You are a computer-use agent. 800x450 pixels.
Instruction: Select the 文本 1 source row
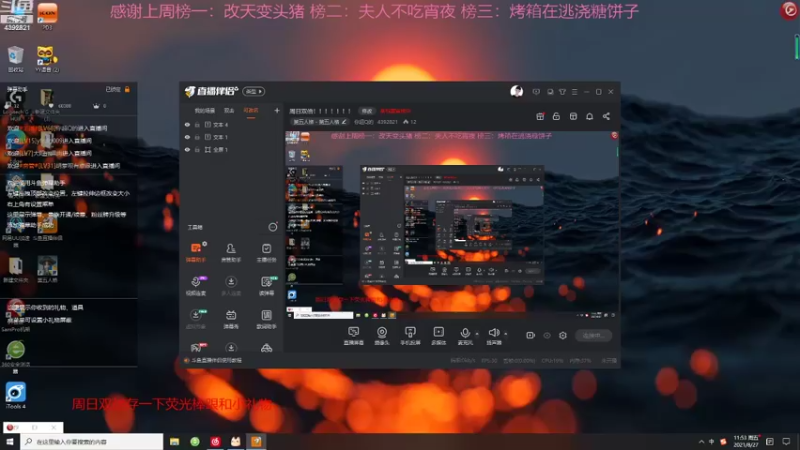(231, 137)
